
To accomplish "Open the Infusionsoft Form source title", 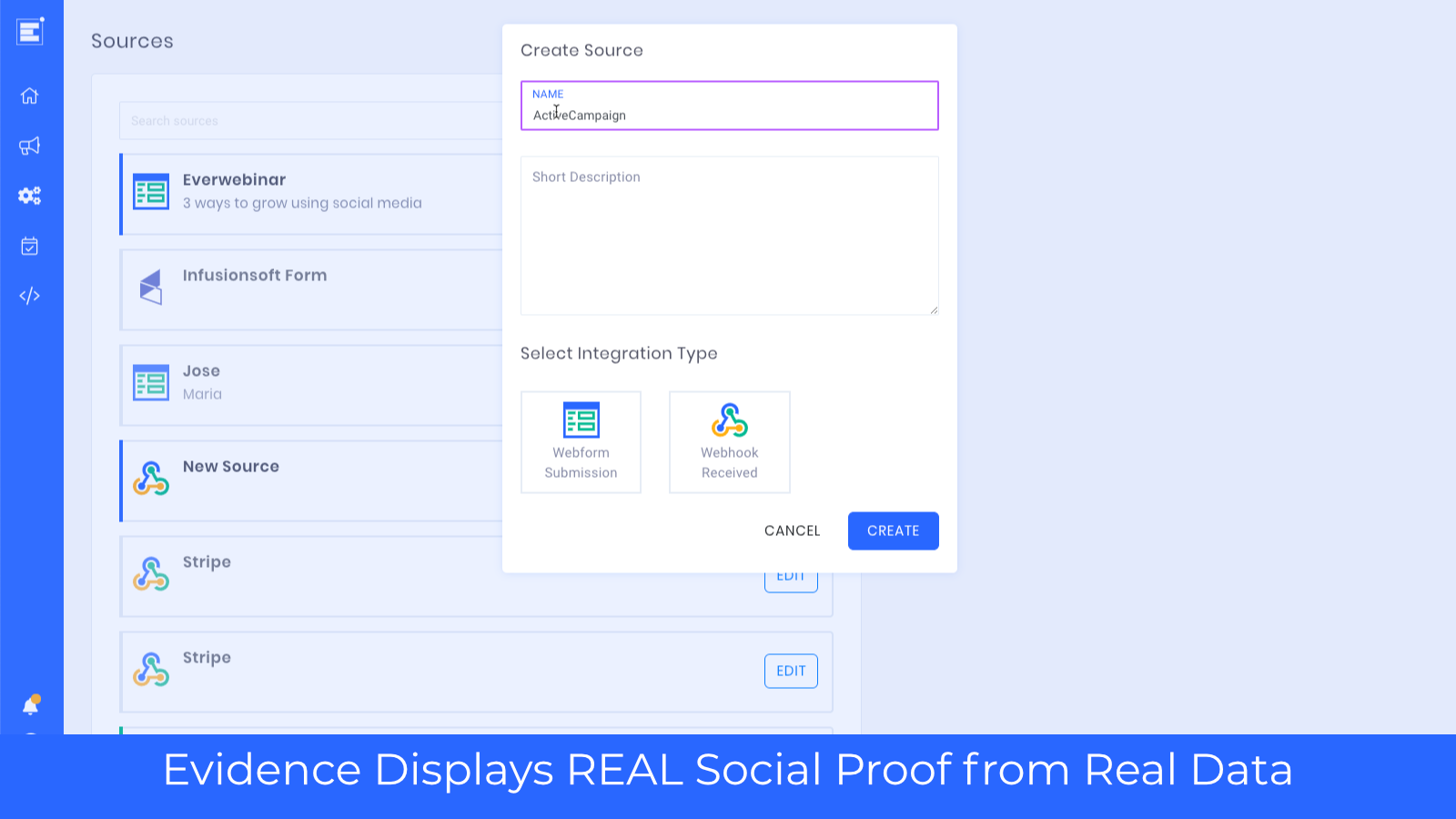I will tap(255, 276).
